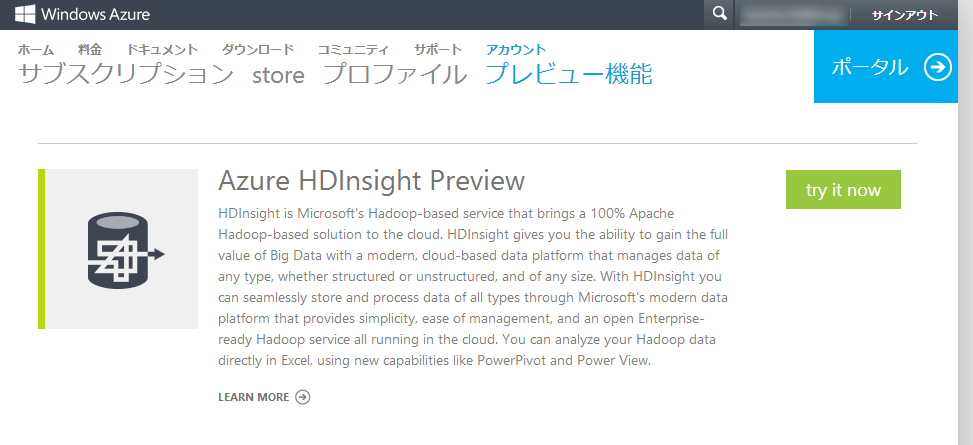Select the アカウント menu item
The image size is (973, 445).
[x=516, y=49]
